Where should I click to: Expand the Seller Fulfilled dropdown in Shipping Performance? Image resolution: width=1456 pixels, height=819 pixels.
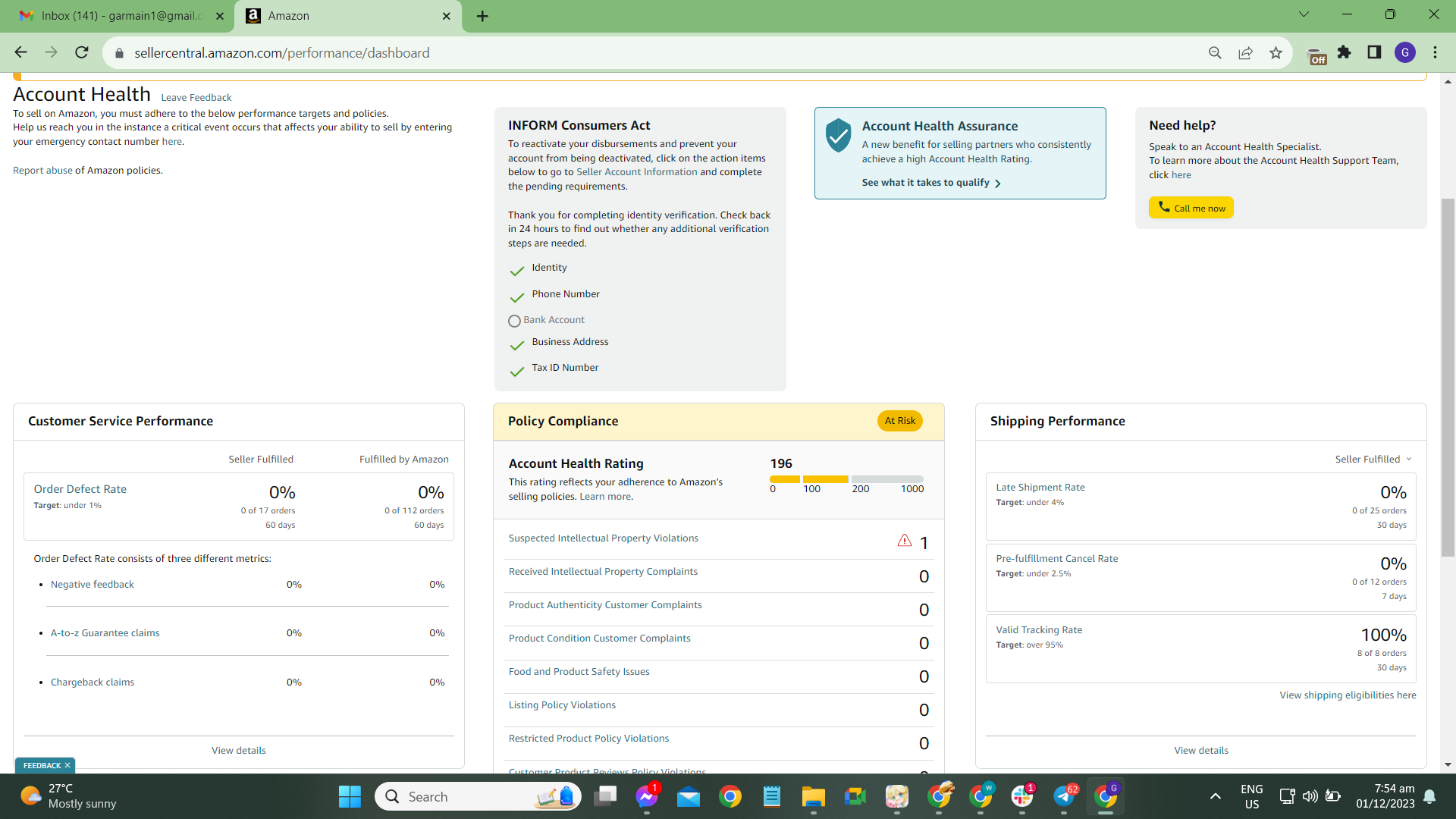[x=1373, y=459]
